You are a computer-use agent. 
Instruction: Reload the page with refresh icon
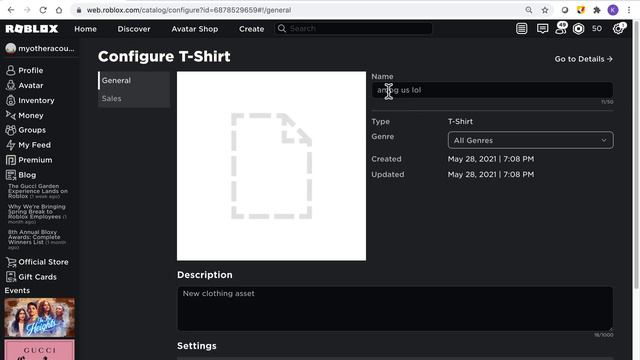pos(43,10)
